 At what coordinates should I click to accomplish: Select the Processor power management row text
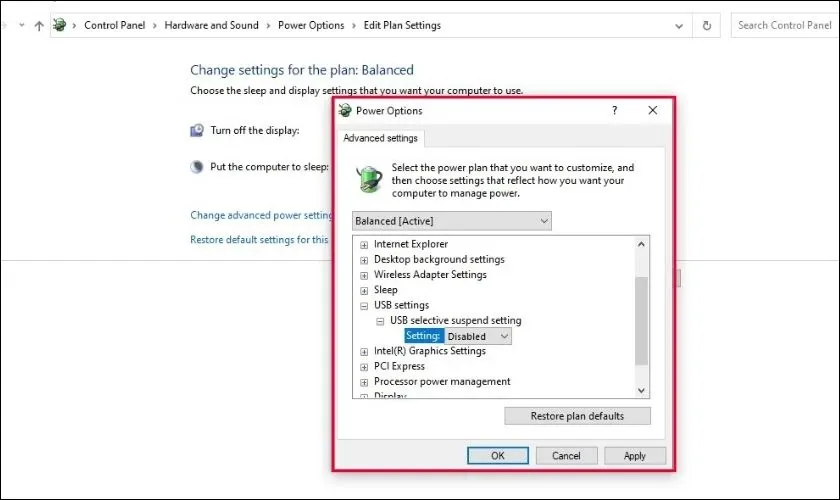(x=442, y=382)
